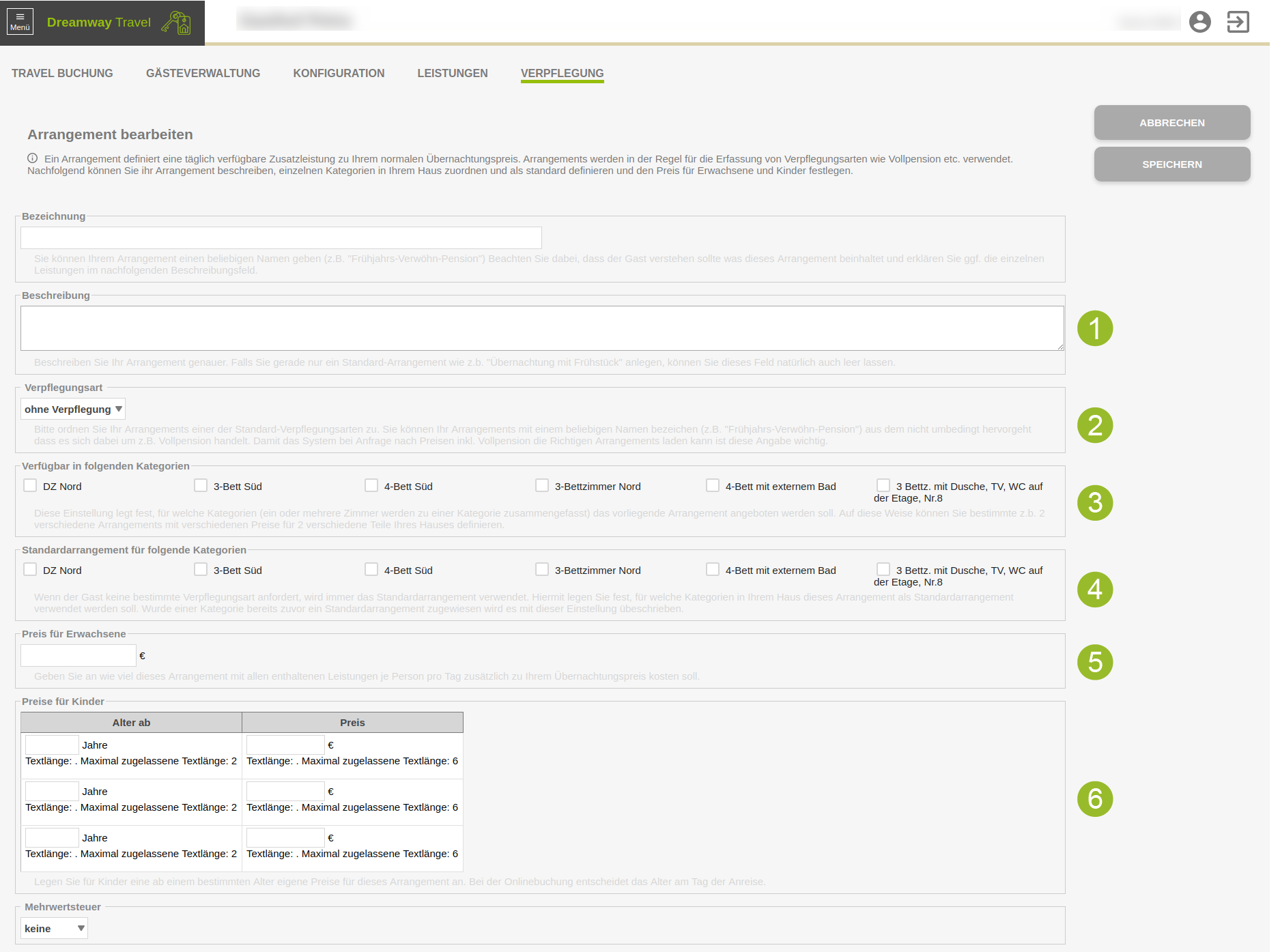
Task: Expand the Verpflegungsart dropdown
Action: (x=73, y=409)
